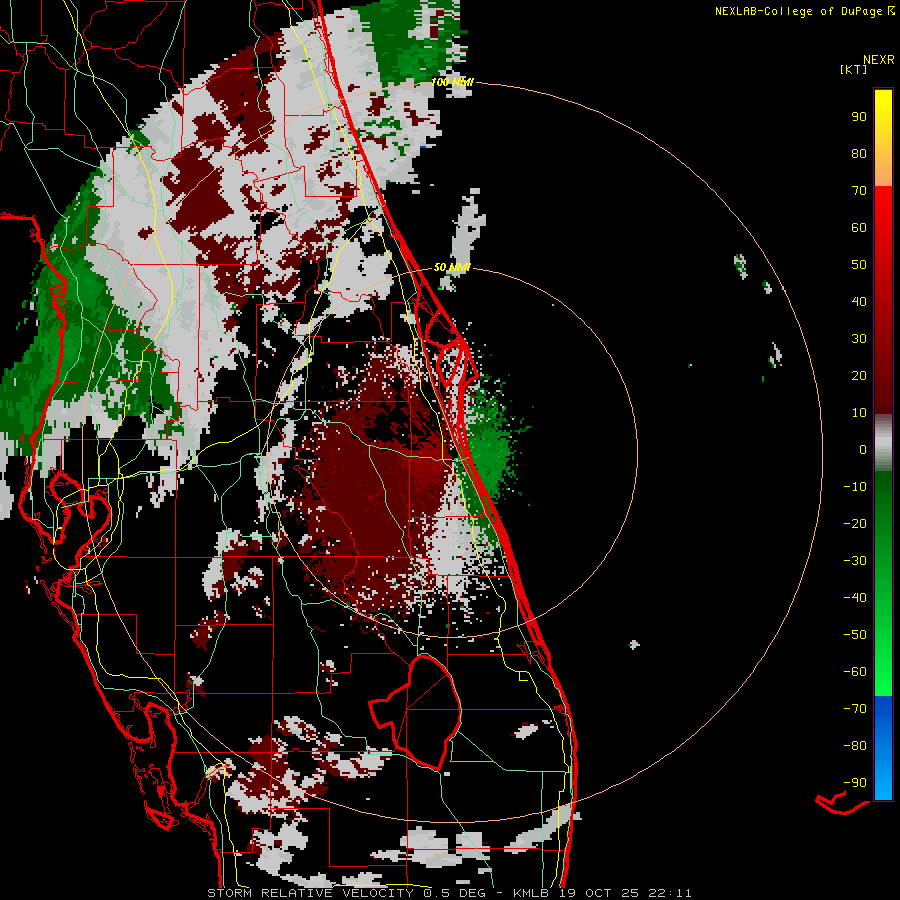This screenshot has width=900, height=900.
Task: Select the -10 value on the velocity scale
Action: coord(855,487)
